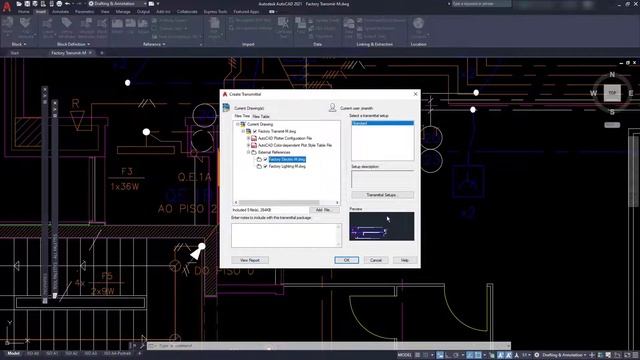Screen dimensions: 640x360
Task: Toggle snap mode in status bar
Action: click(x=425, y=355)
